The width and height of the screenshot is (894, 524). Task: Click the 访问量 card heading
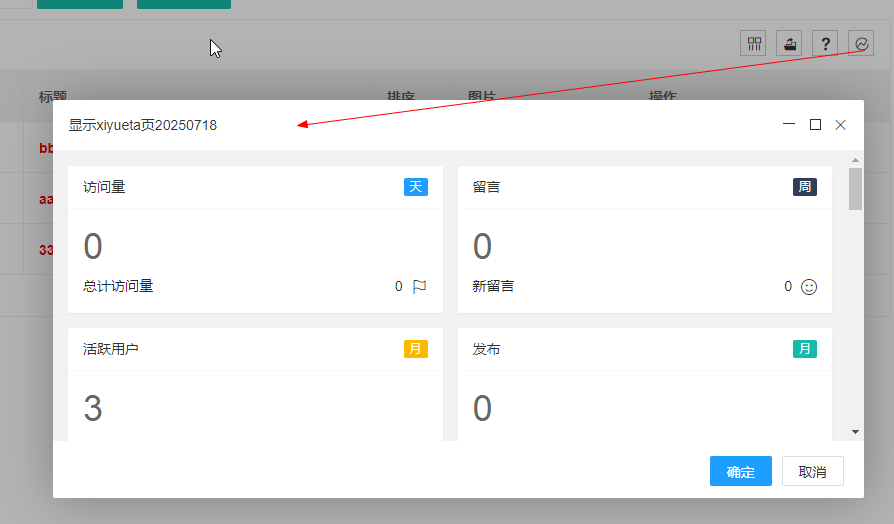click(104, 187)
